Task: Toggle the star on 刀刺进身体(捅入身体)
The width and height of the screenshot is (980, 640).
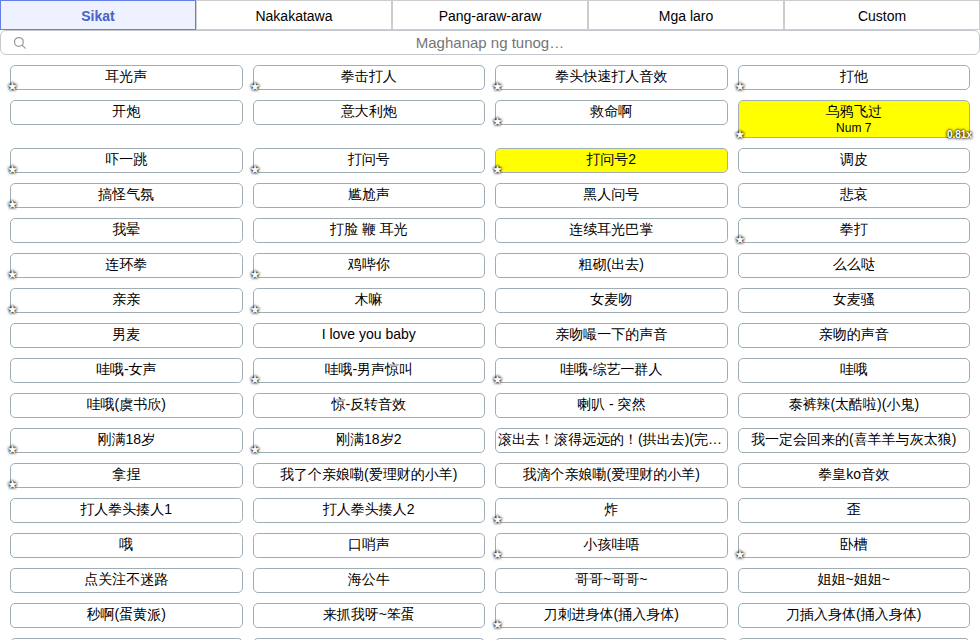Action: click(498, 625)
